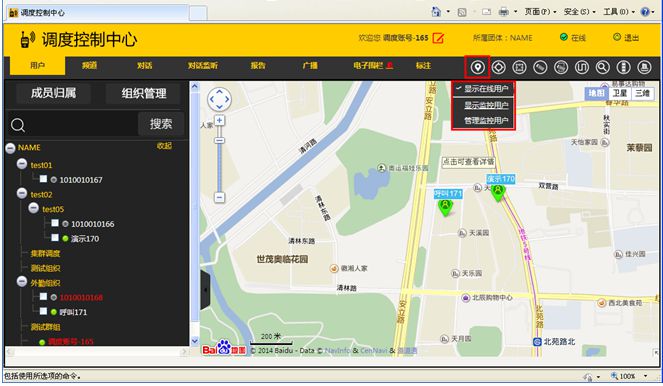Viewport: 663px width, 386px height.
Task: Select the ruler measuring tool icon
Action: pyautogui.click(x=540, y=67)
